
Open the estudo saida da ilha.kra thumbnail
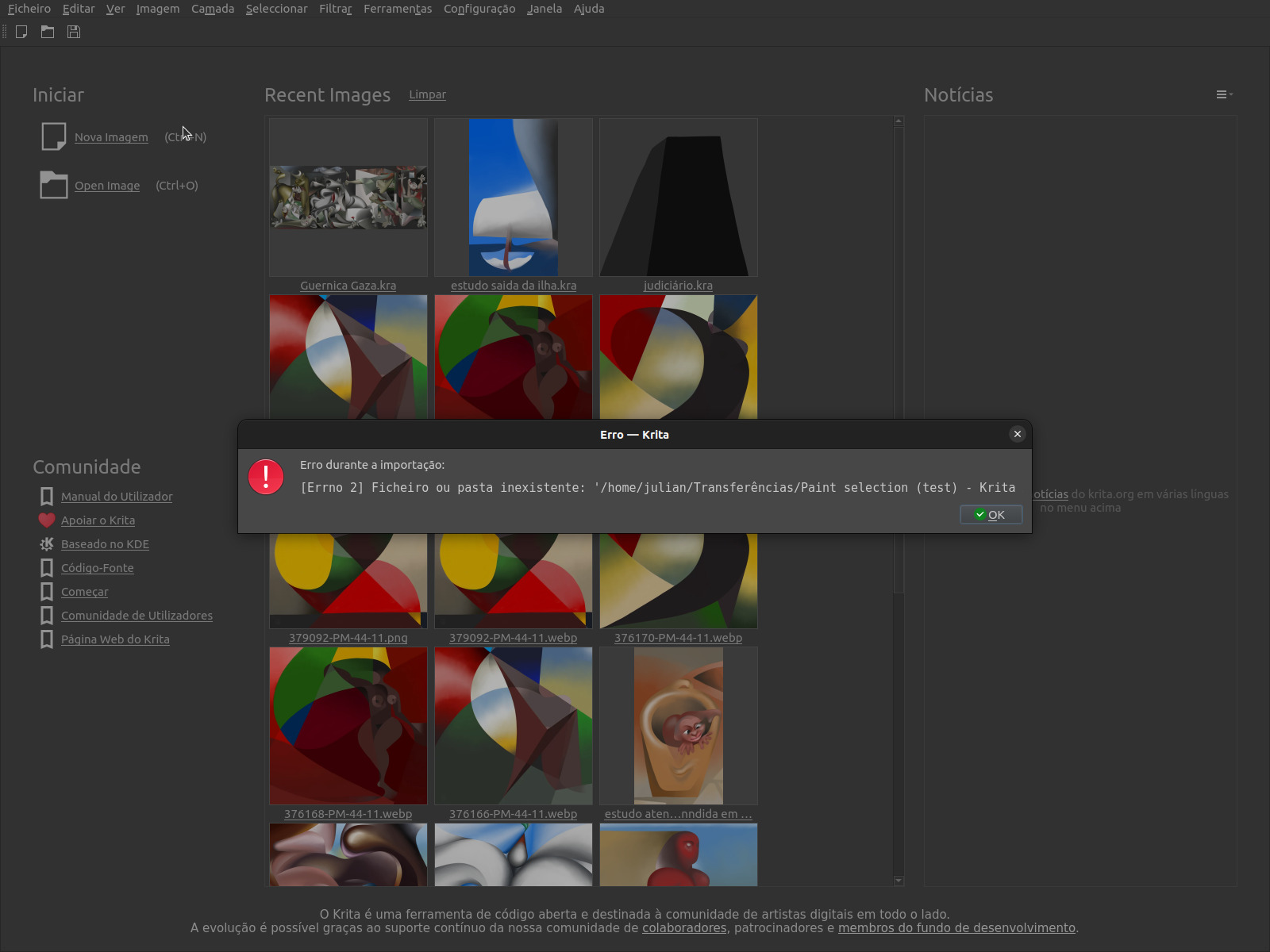514,198
